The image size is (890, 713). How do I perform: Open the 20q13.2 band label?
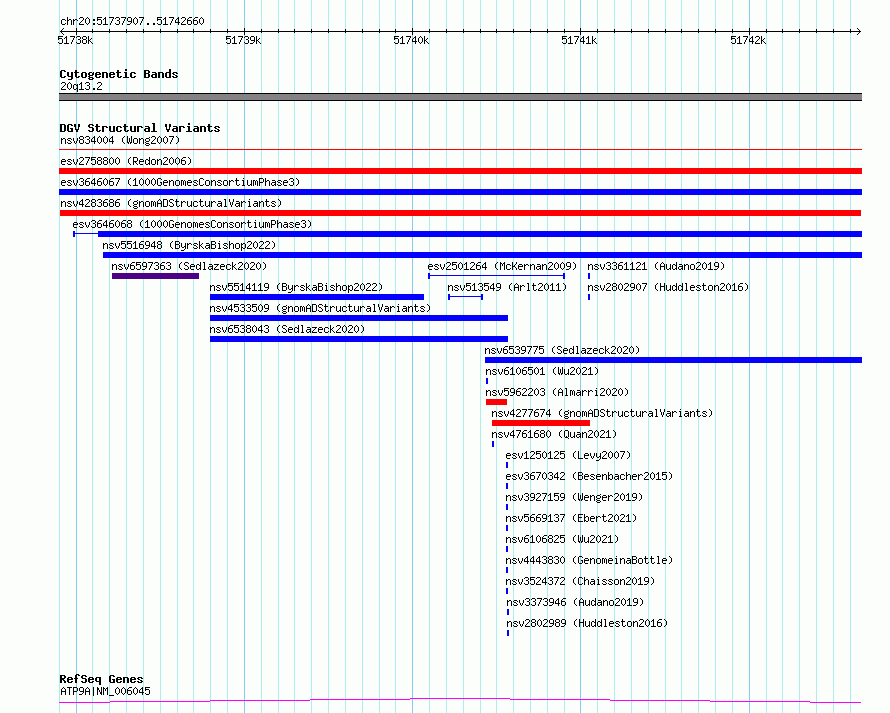(x=81, y=86)
